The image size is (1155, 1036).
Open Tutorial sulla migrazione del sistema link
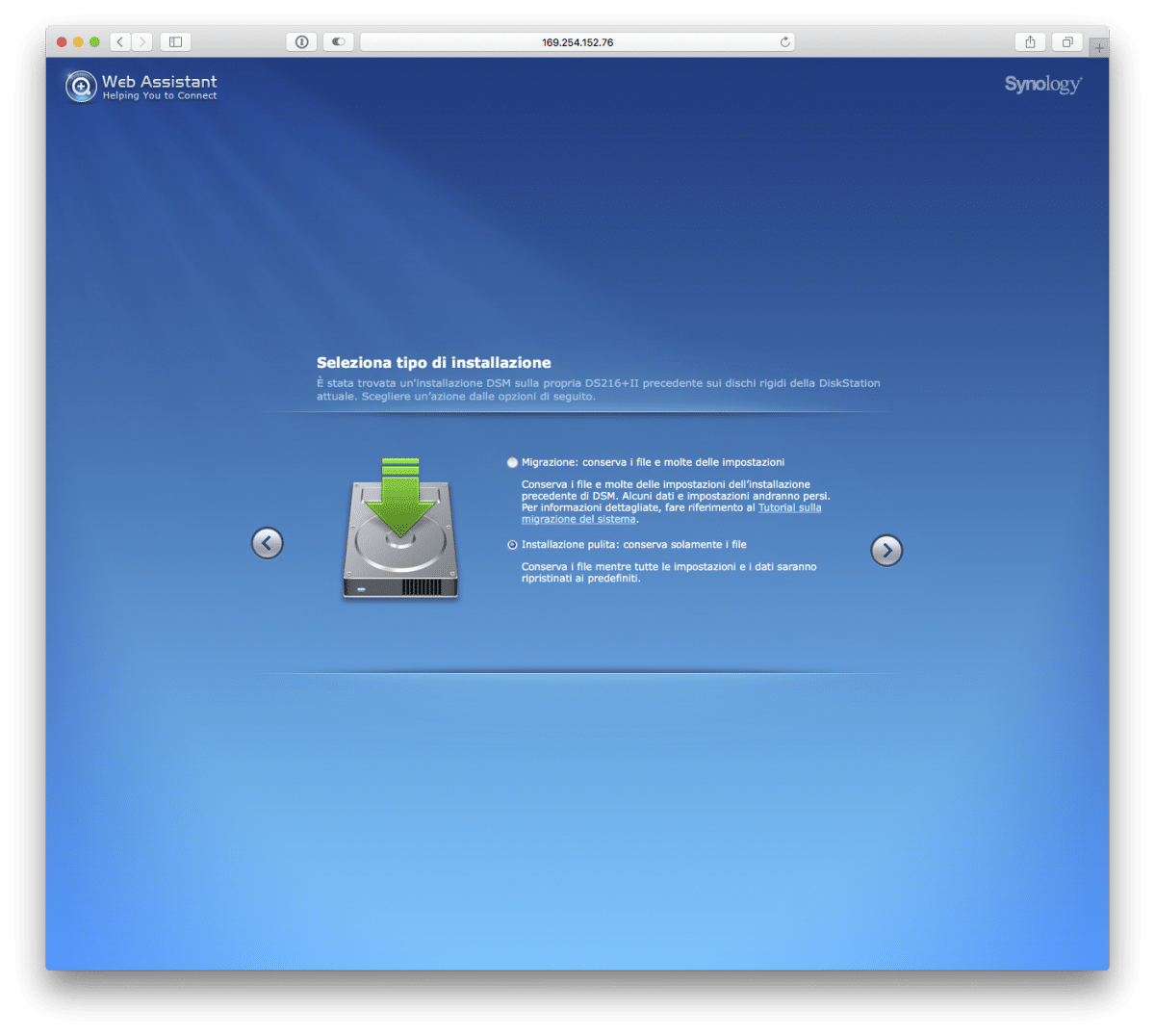pos(789,507)
